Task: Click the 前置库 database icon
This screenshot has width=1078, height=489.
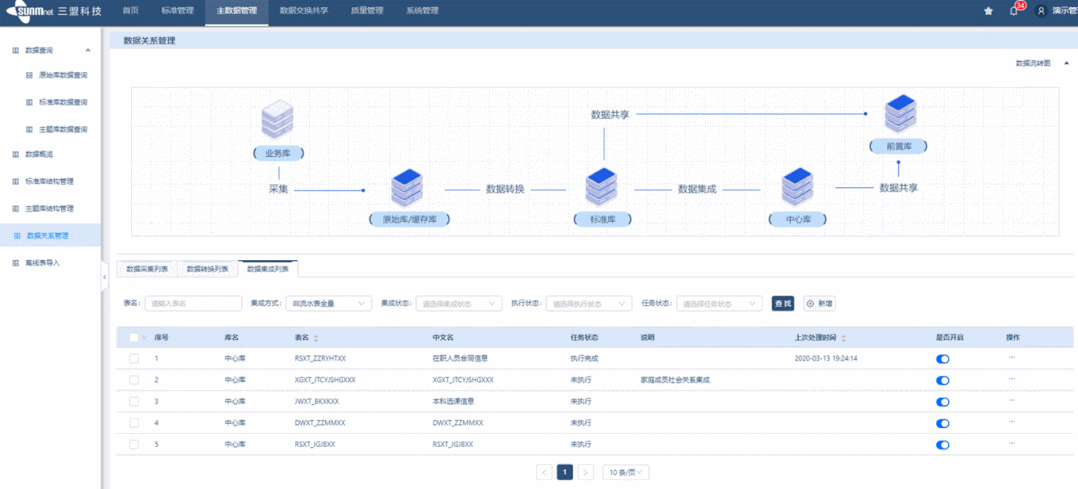Action: tap(898, 114)
